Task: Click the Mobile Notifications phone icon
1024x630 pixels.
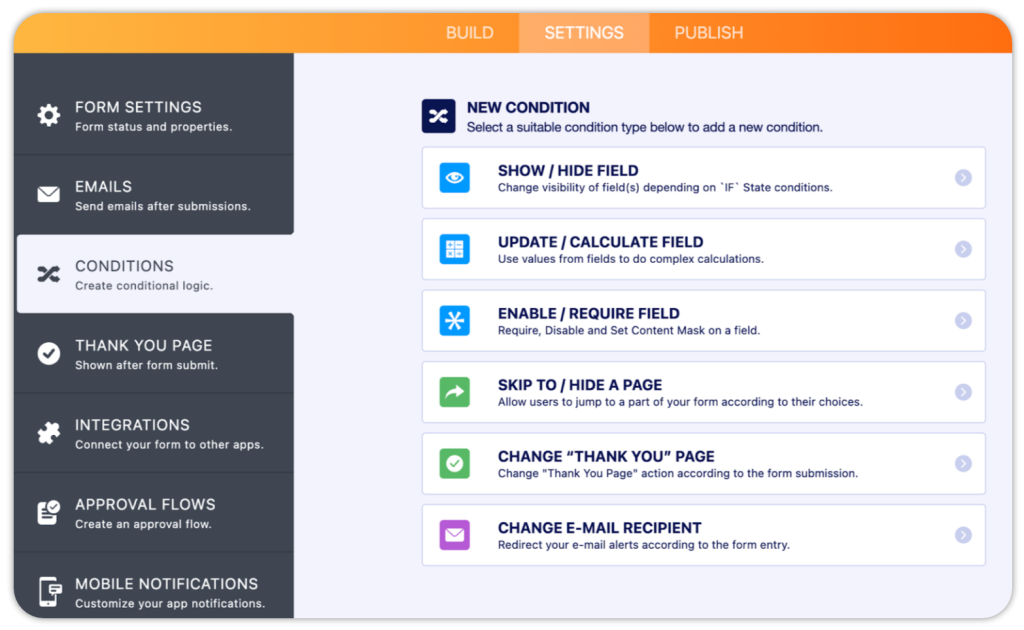Action: 50,591
